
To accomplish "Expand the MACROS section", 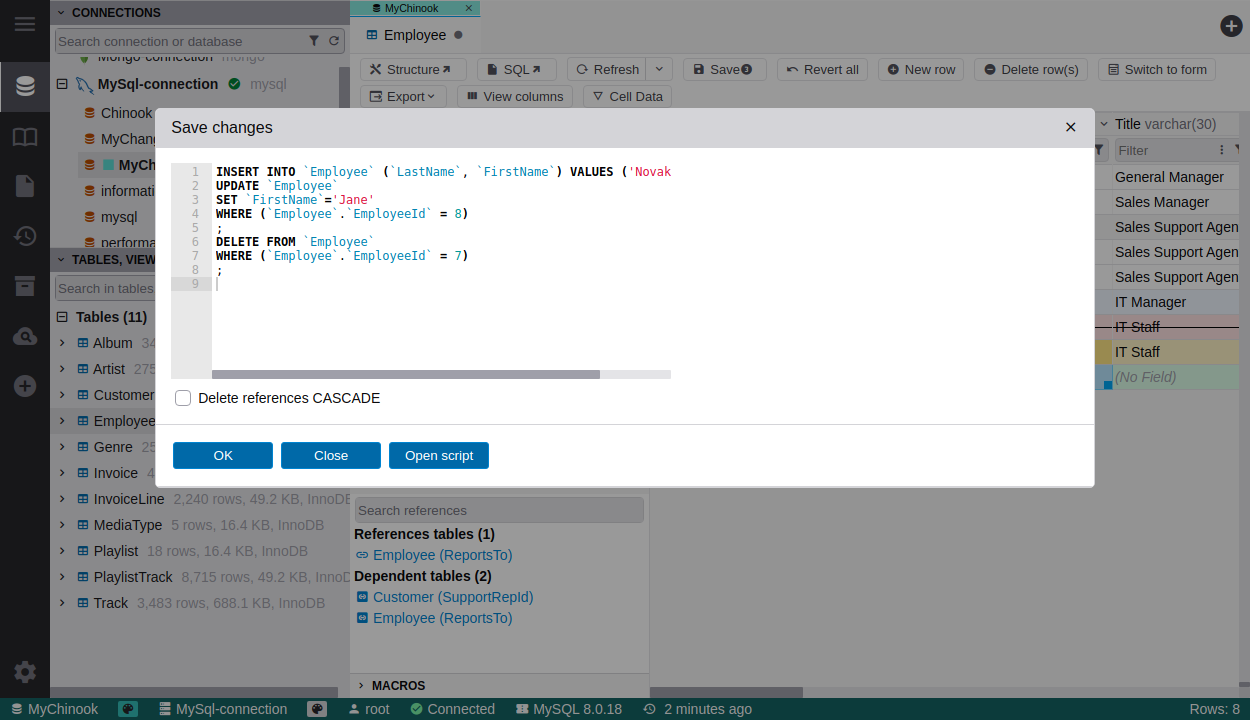I will click(361, 686).
